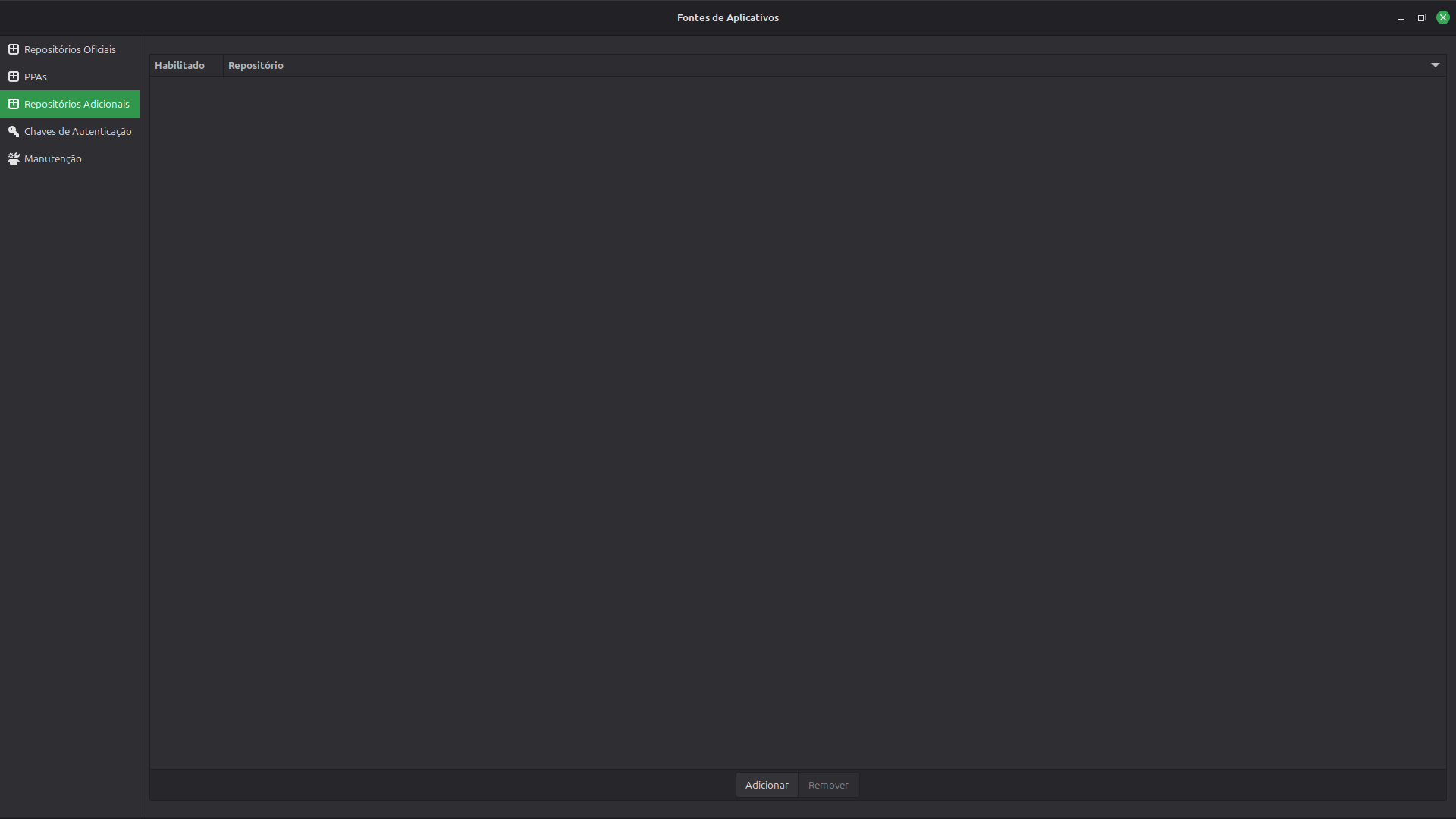Click the Repositórios Oficiais package icon
Image resolution: width=1456 pixels, height=819 pixels.
pos(14,49)
